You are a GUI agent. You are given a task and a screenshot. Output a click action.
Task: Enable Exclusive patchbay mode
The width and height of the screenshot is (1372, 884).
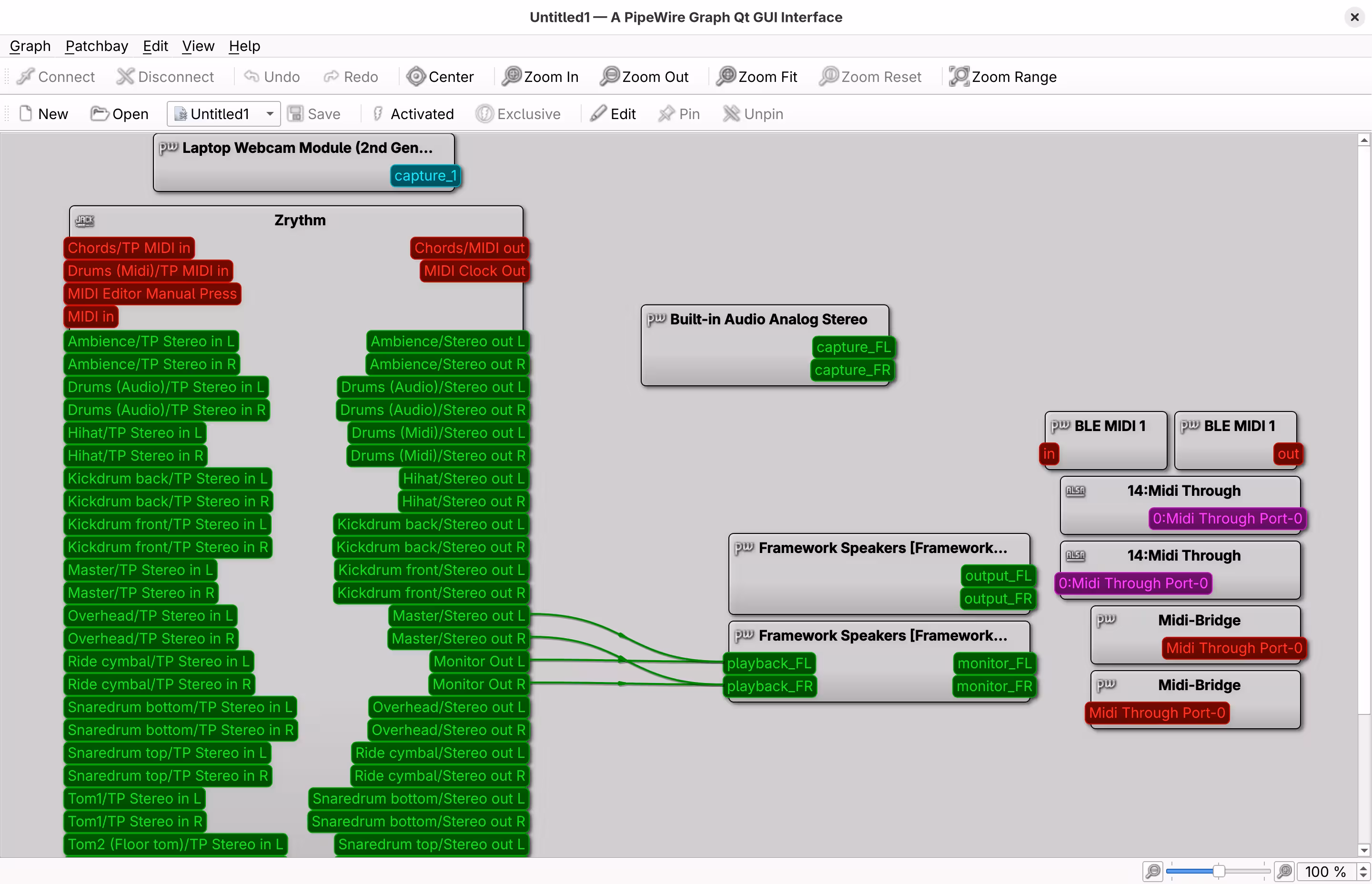(x=518, y=114)
